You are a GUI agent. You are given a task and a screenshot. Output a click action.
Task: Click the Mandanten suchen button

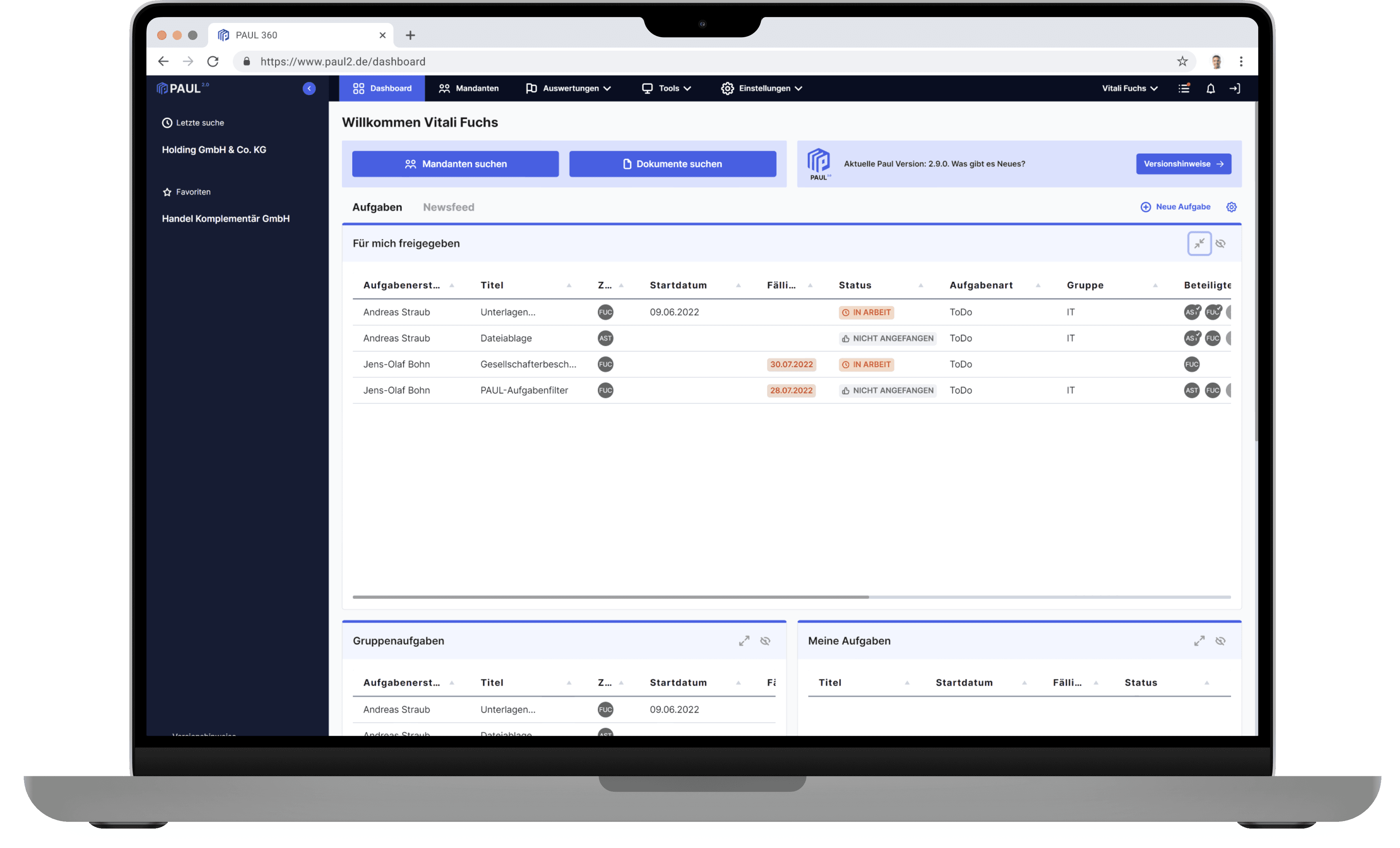tap(455, 163)
